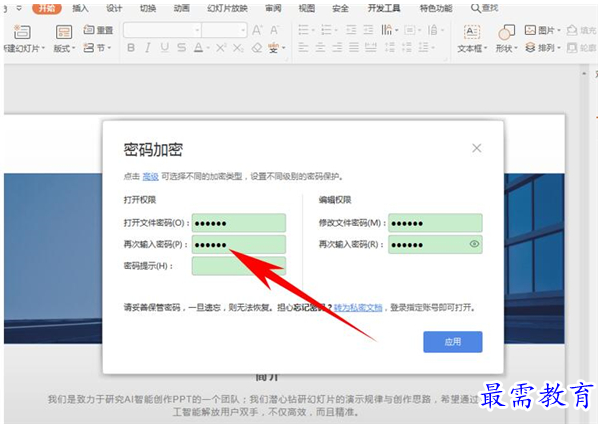The image size is (602, 427).
Task: Close the 密码加密 dialog with X
Action: (x=476, y=148)
